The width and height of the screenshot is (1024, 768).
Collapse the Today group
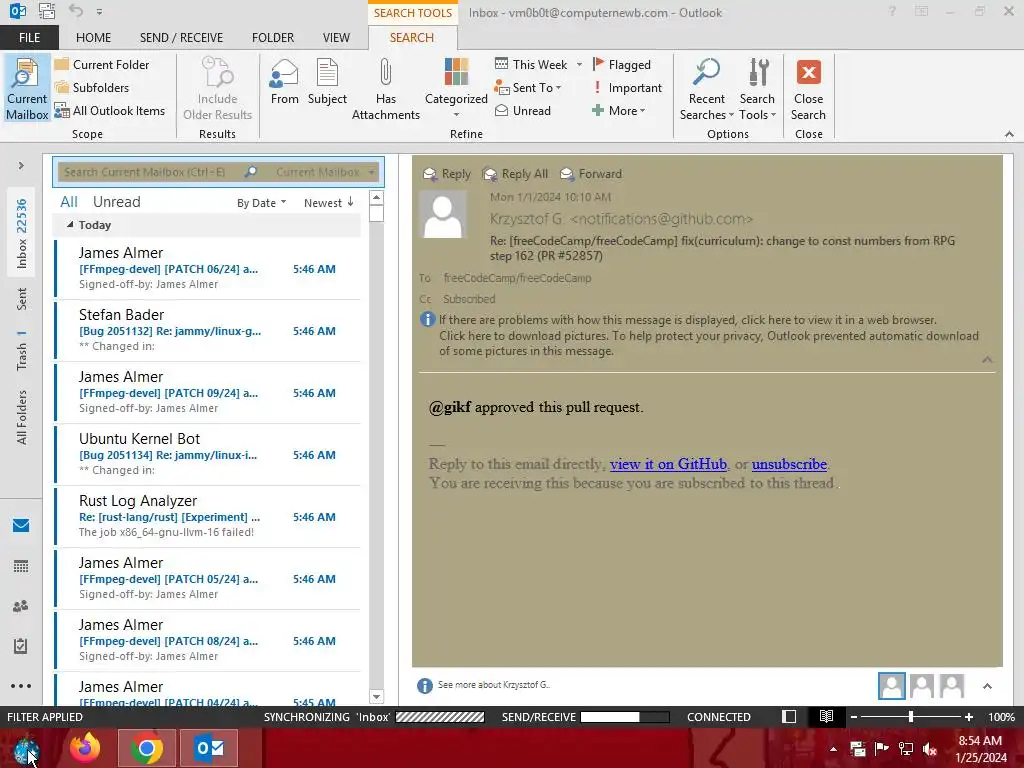[x=70, y=225]
